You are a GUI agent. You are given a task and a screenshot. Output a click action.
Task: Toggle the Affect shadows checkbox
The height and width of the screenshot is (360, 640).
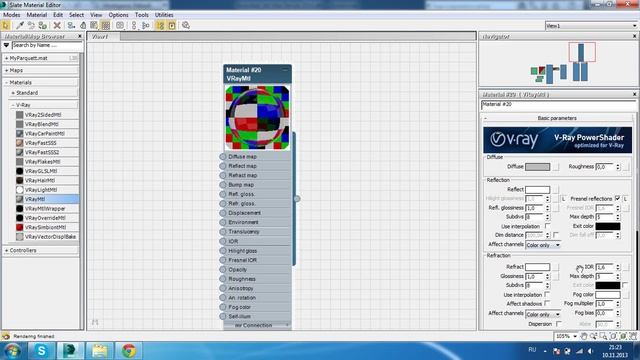[547, 303]
